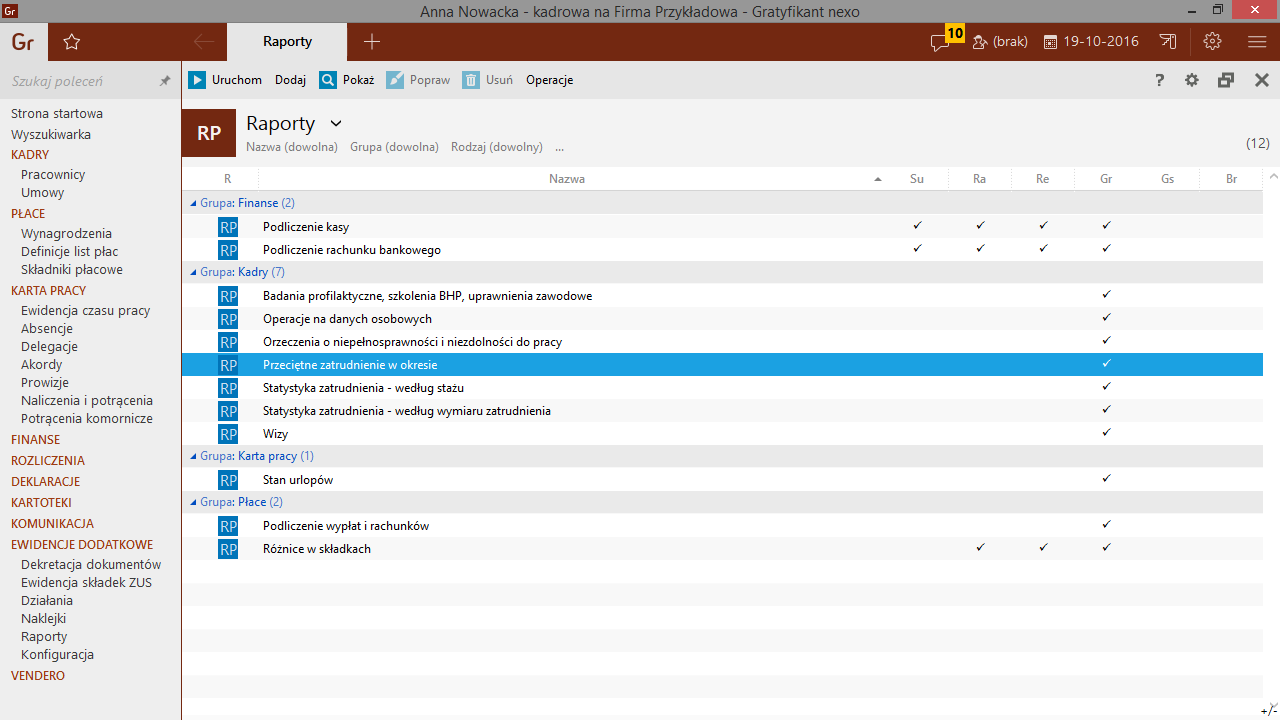
Task: Open DEKLARACJE section in sidebar
Action: [x=46, y=482]
